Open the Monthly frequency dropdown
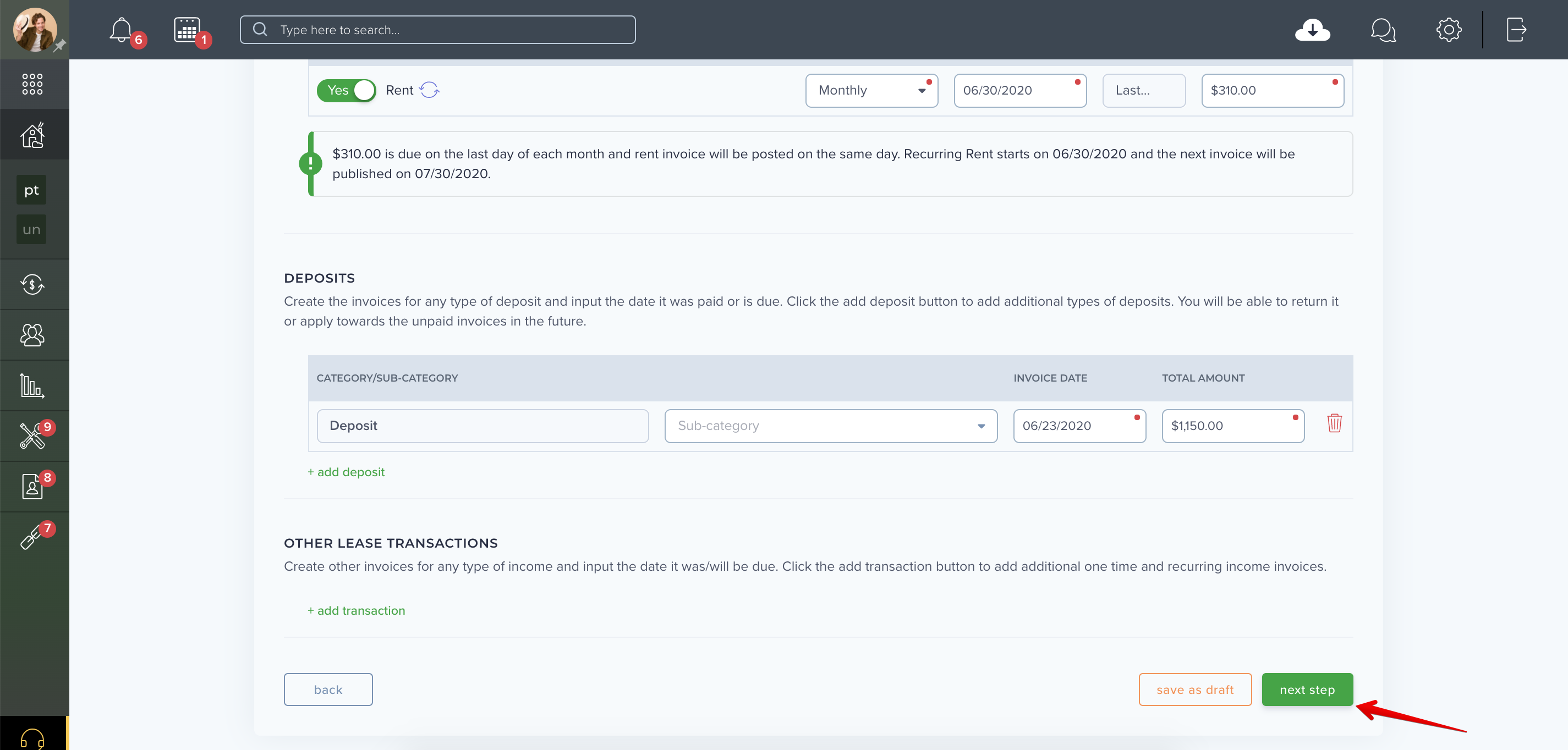Viewport: 1568px width, 750px height. point(871,91)
